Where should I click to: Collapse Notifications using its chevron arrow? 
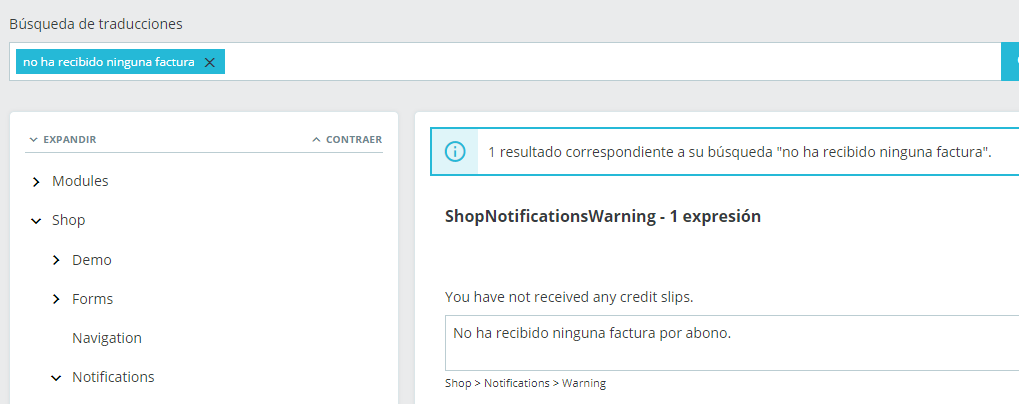56,378
